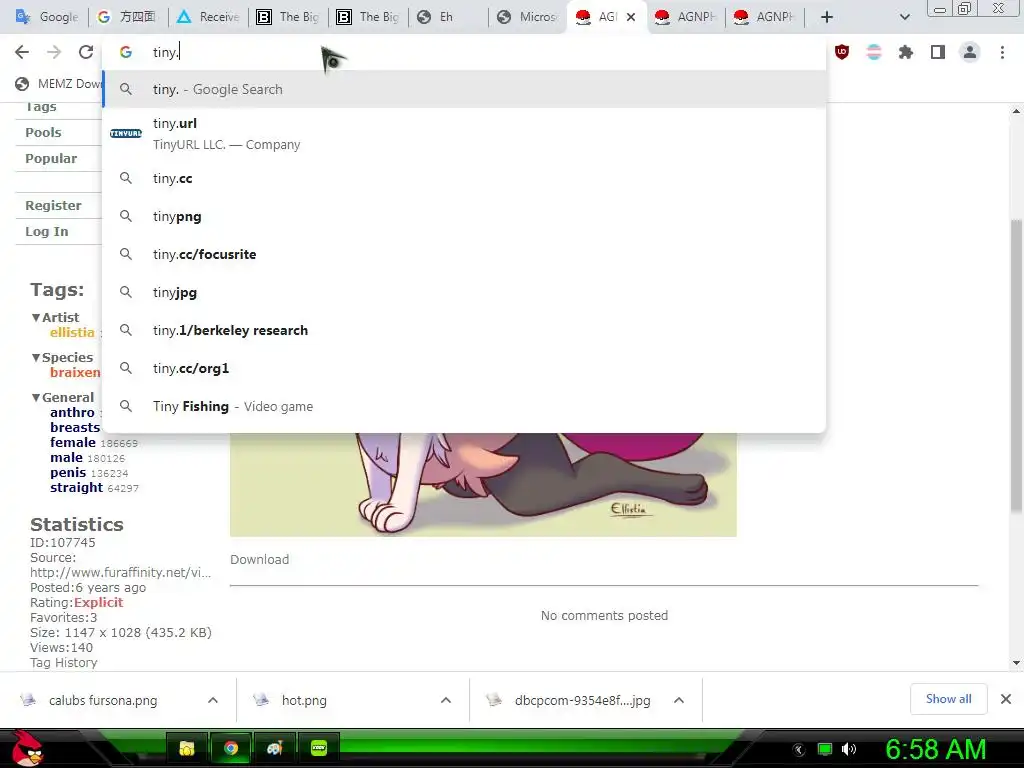Click the address bar containing tiny.
The image size is (1024, 768).
(464, 52)
